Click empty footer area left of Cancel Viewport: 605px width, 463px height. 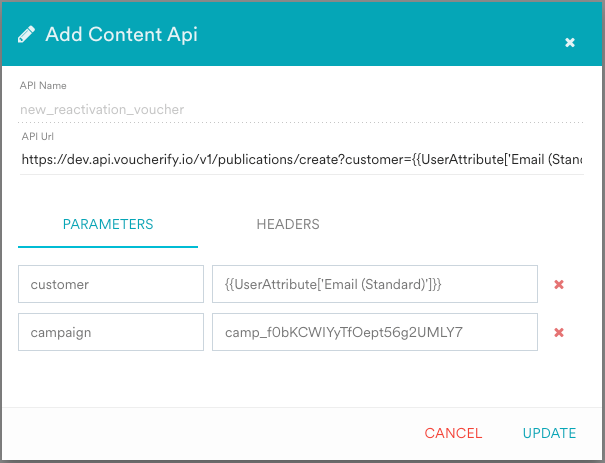pos(200,433)
